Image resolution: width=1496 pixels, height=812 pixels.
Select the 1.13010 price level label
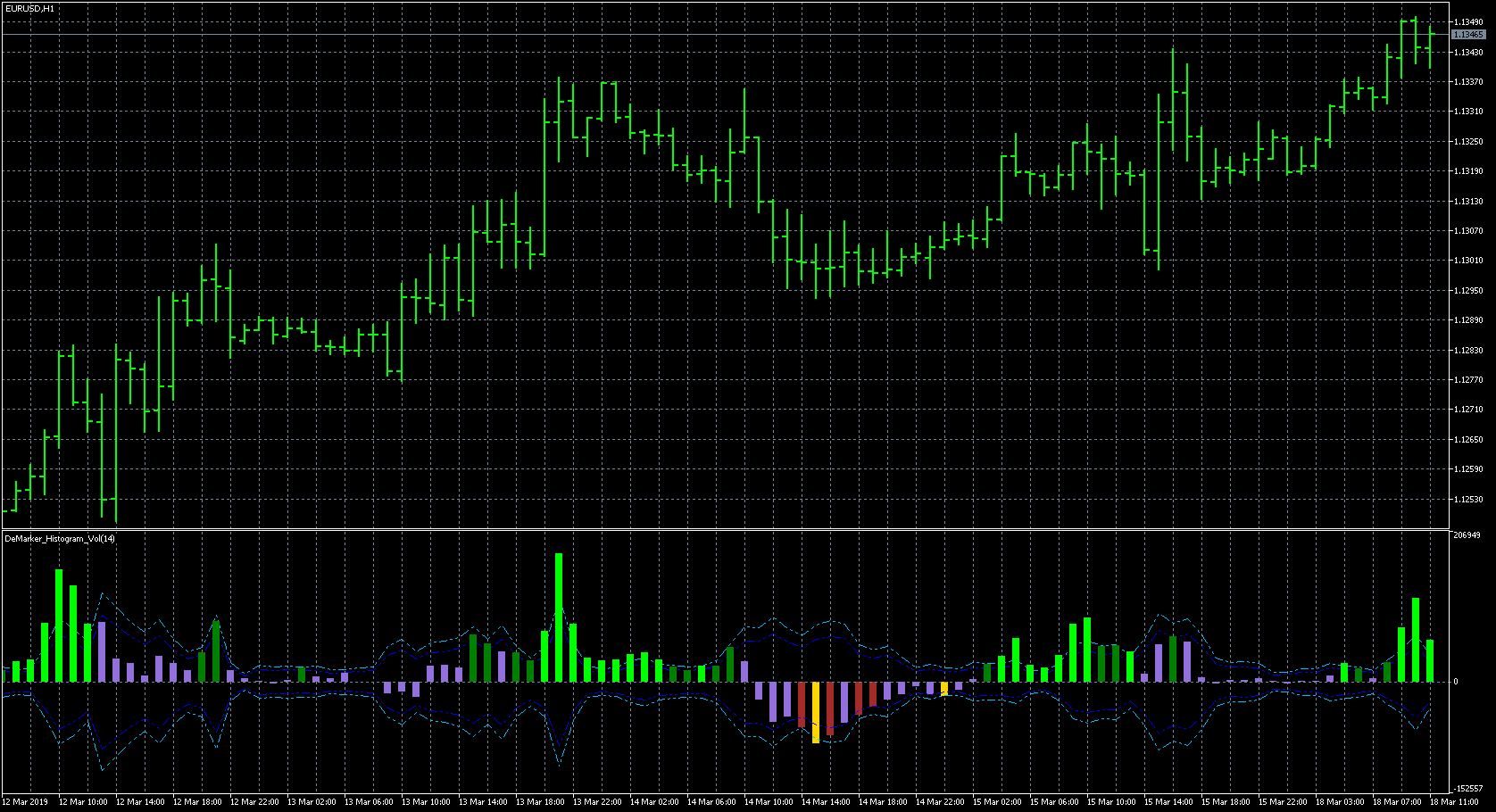click(x=1468, y=261)
